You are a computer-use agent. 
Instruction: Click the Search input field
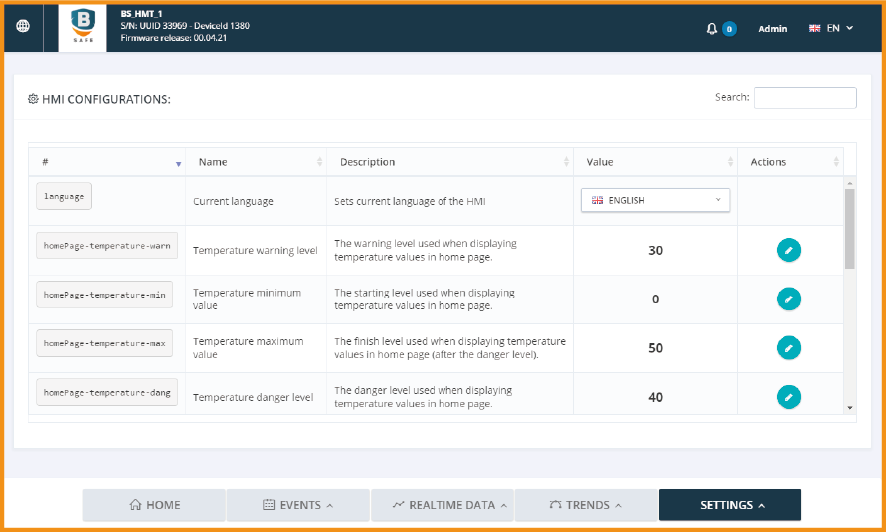click(x=805, y=98)
